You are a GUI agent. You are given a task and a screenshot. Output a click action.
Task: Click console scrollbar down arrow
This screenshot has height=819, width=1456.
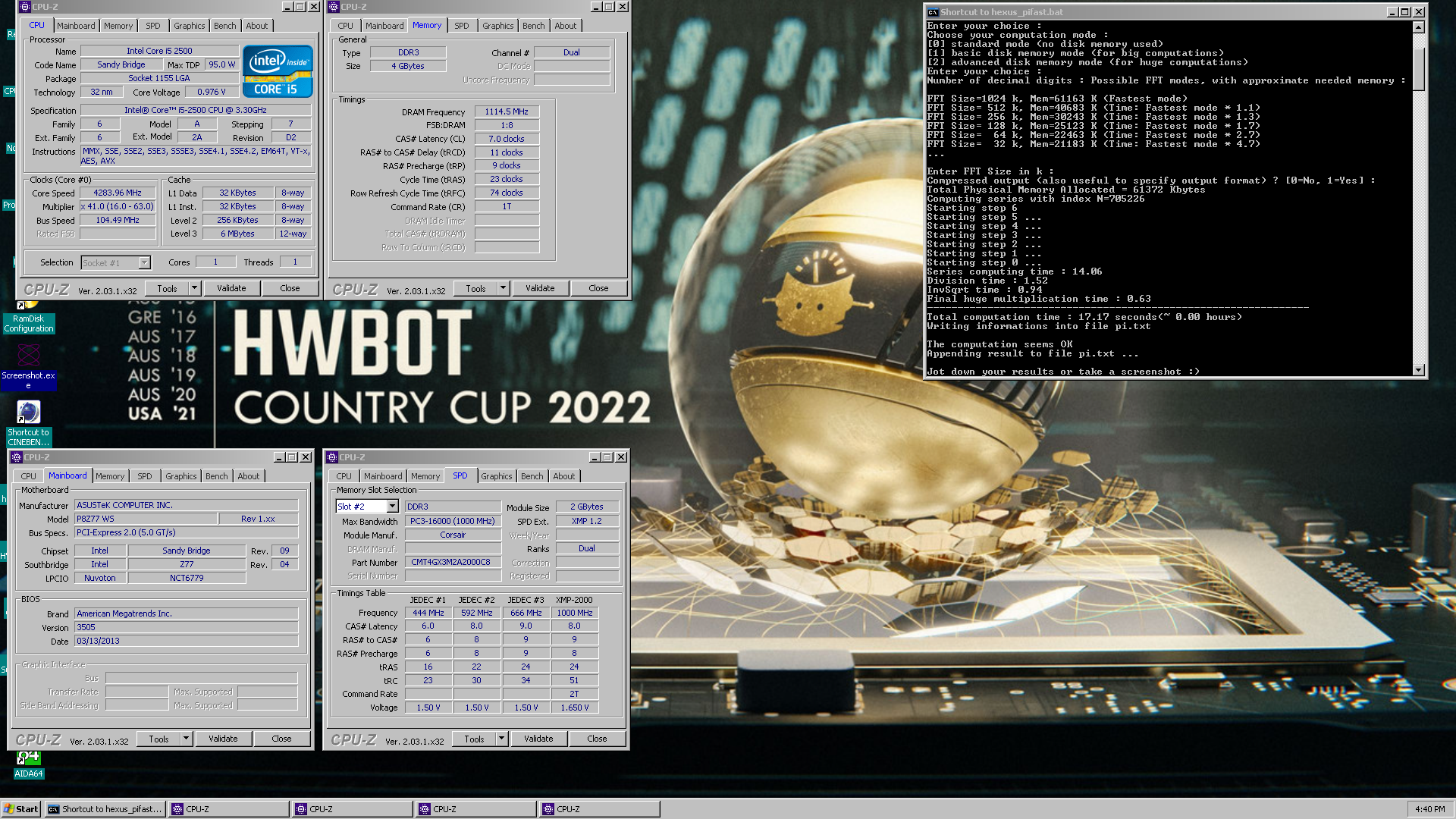1419,370
